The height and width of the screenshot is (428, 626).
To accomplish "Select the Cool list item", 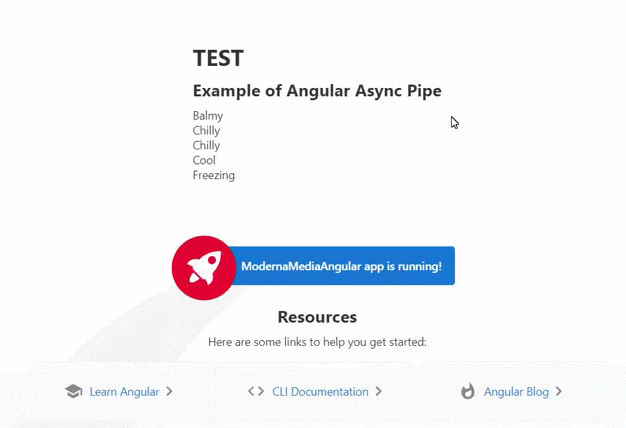I will [204, 160].
